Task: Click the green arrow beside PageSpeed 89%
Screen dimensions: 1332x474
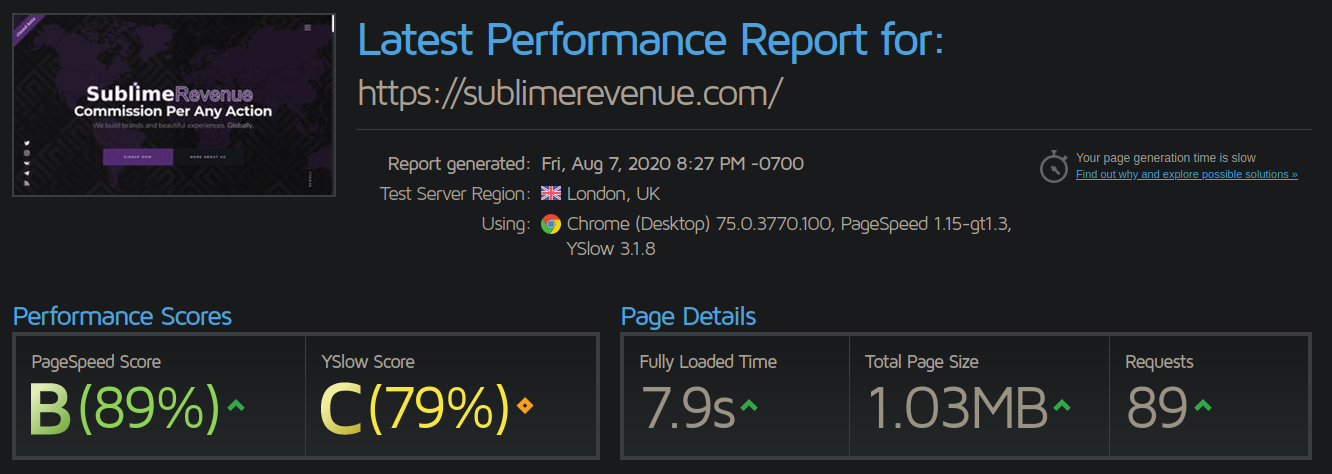Action: click(236, 405)
